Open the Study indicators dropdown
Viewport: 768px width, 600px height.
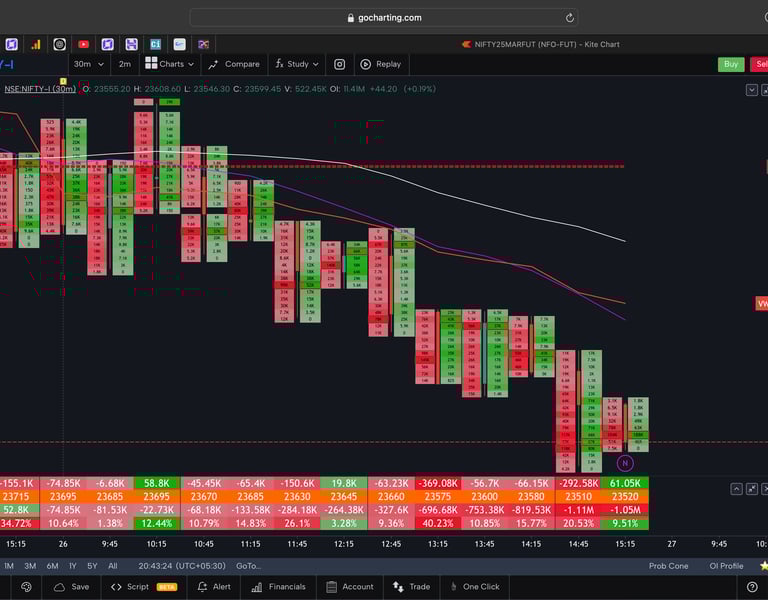297,64
